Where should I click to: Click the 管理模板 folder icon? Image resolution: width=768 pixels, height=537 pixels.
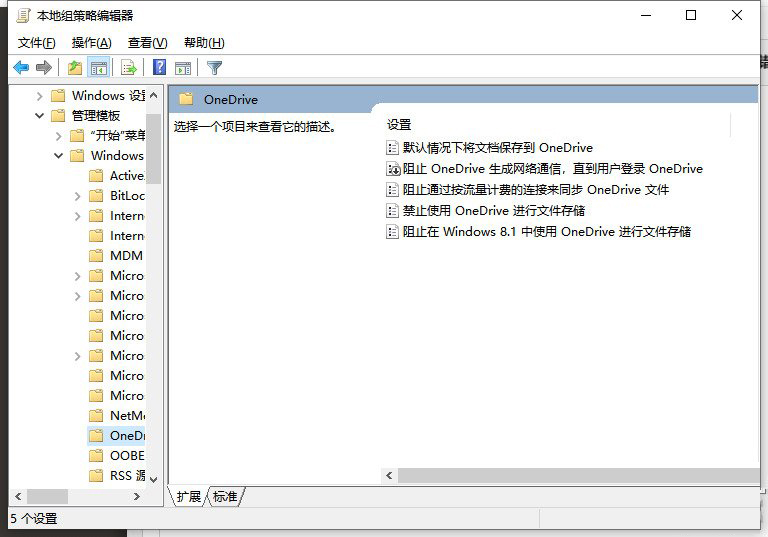(x=58, y=116)
